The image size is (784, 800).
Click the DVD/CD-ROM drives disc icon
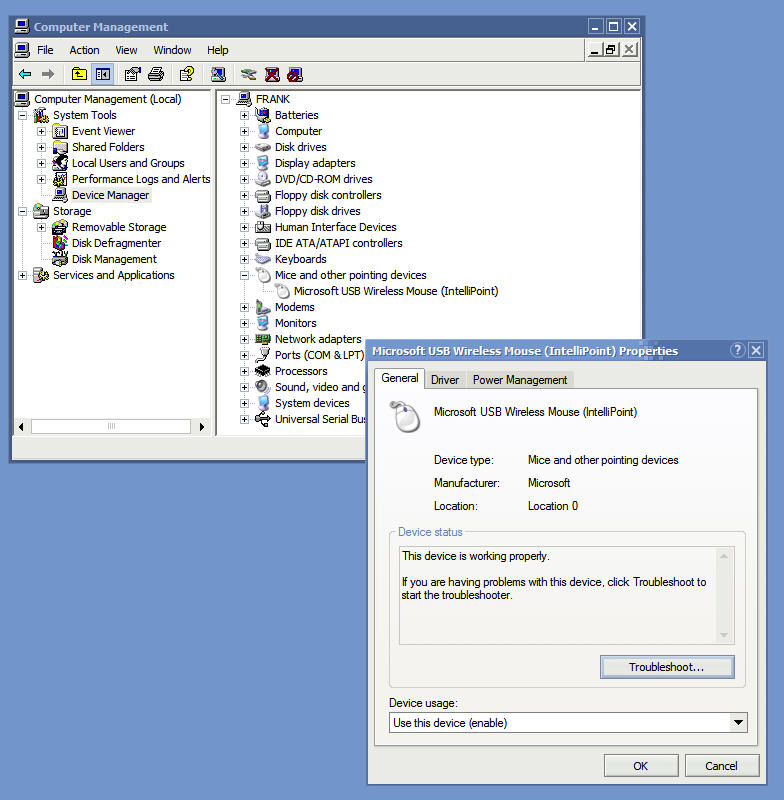tap(263, 179)
